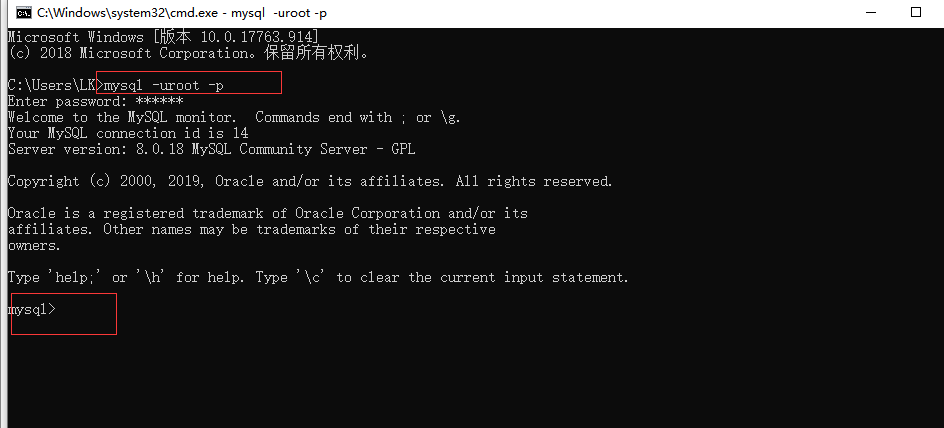Click 'Oracle is a registered trademark' line
Viewport: 944px width, 428px height.
click(268, 213)
